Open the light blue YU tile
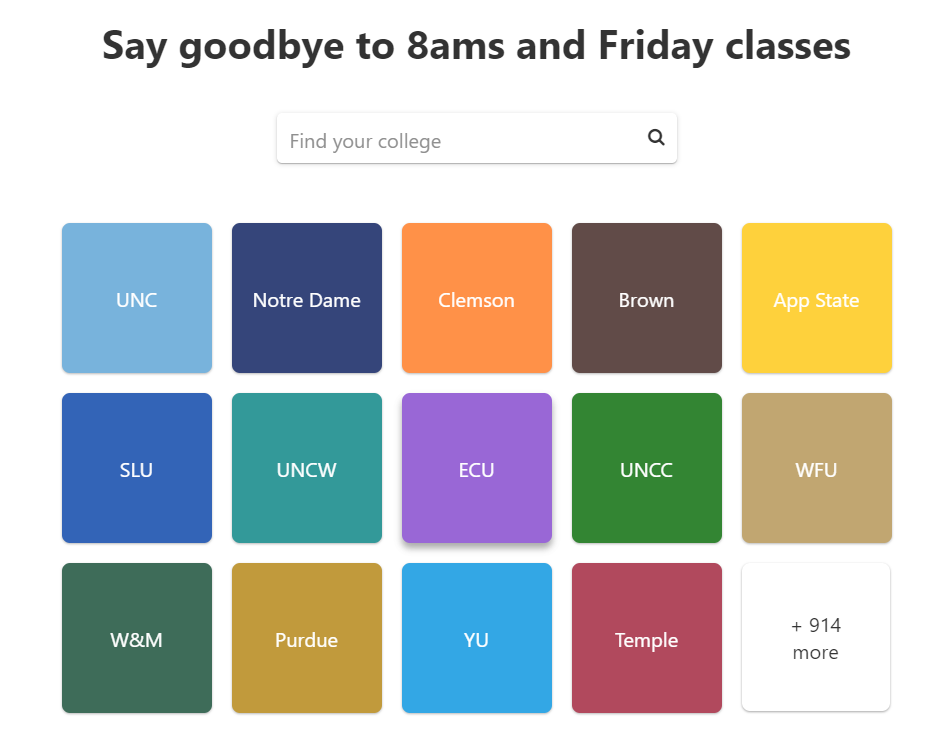The height and width of the screenshot is (739, 936). [477, 638]
